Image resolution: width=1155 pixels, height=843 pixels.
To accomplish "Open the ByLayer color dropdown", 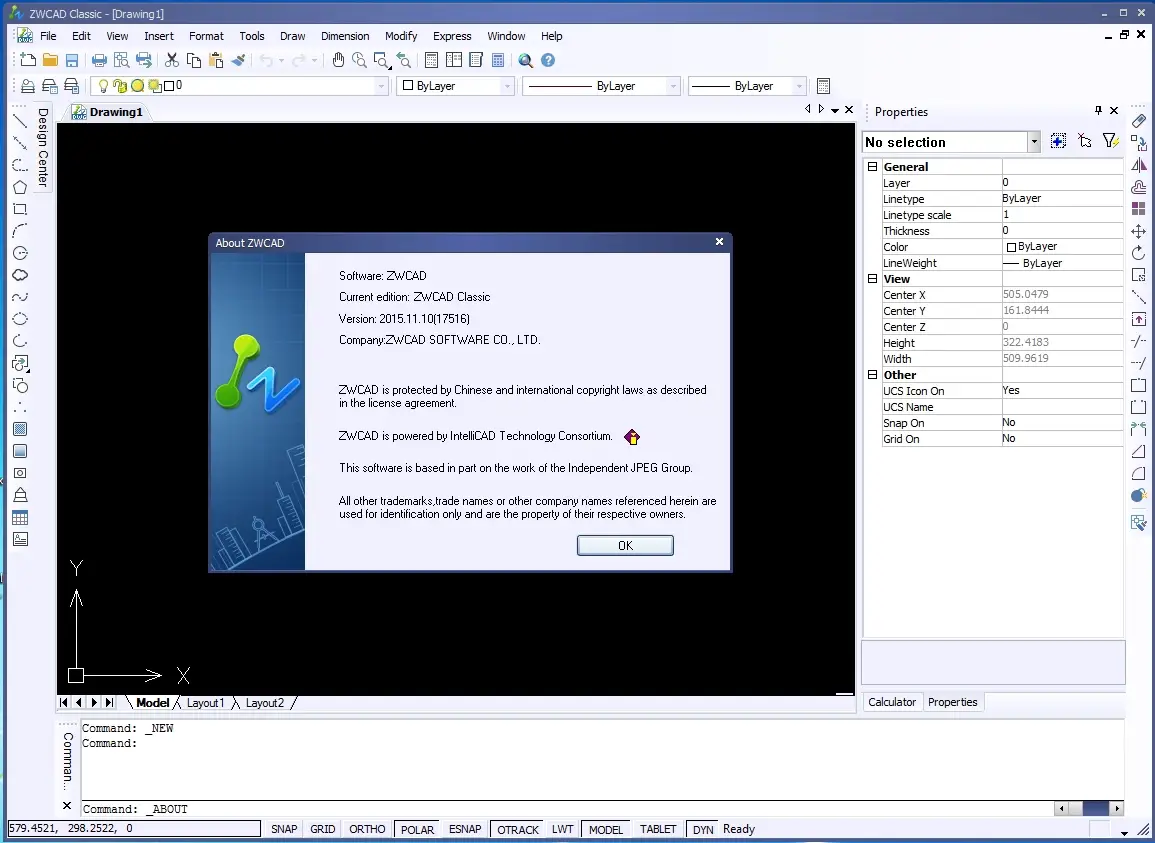I will pos(507,86).
